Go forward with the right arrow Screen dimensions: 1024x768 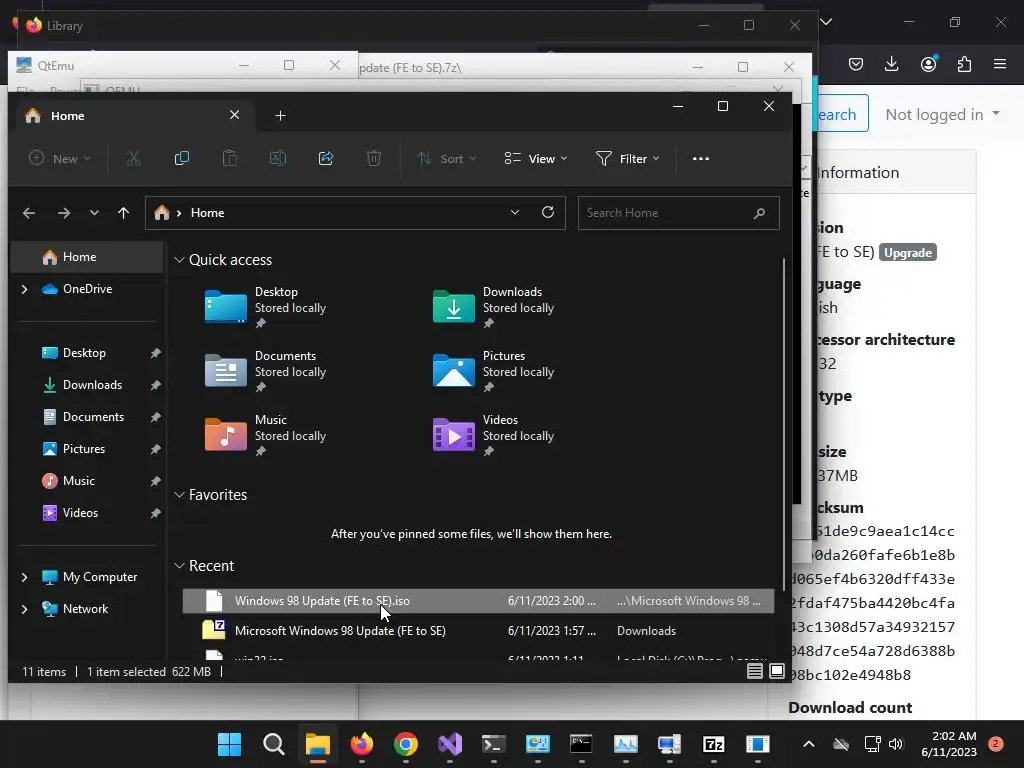63,213
